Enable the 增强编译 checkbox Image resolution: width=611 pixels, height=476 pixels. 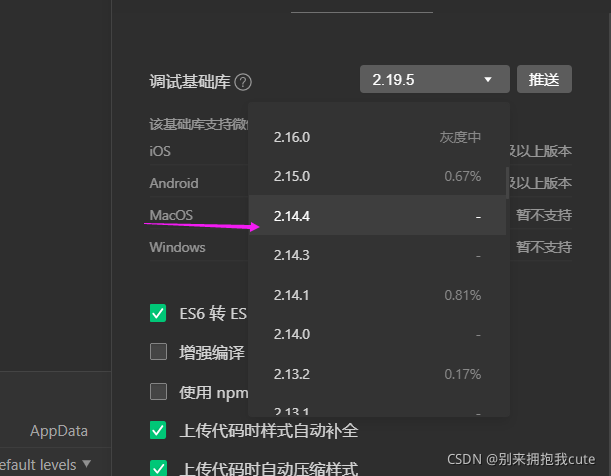pos(158,352)
